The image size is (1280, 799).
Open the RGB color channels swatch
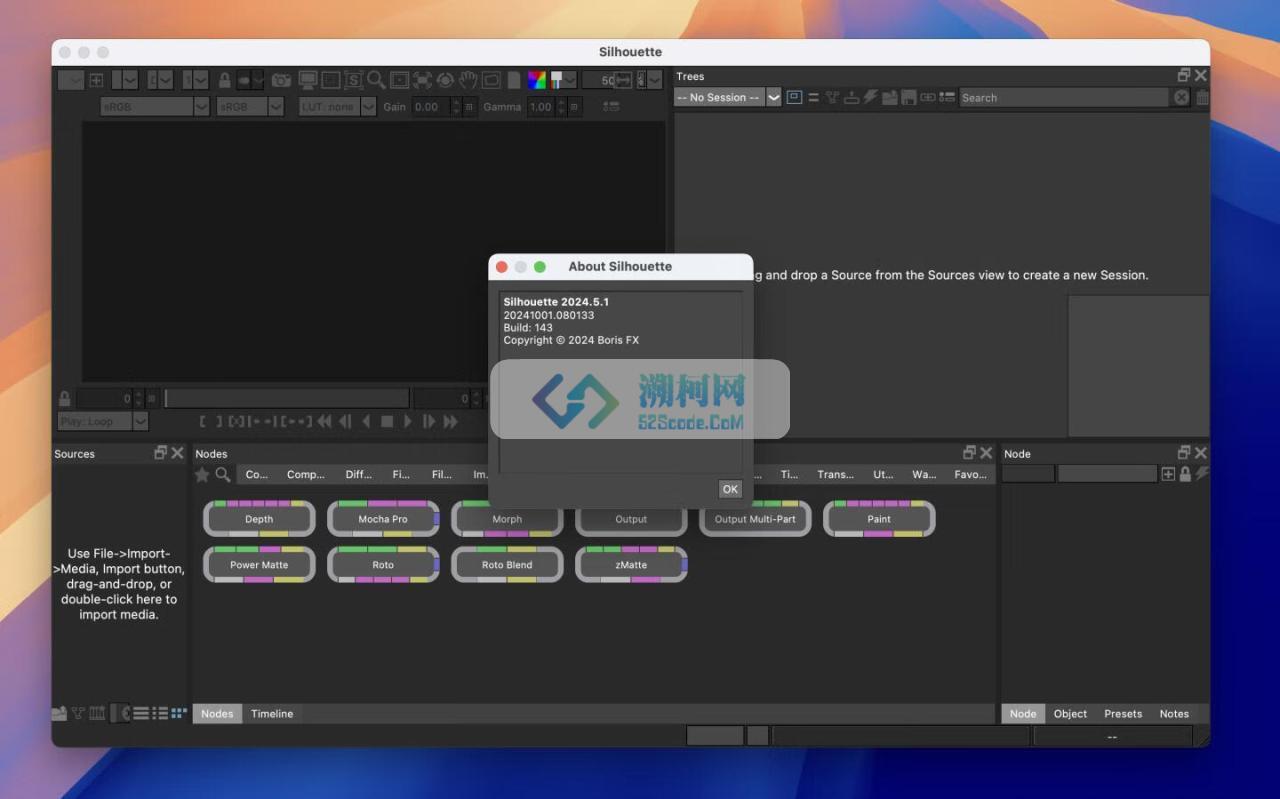click(537, 80)
